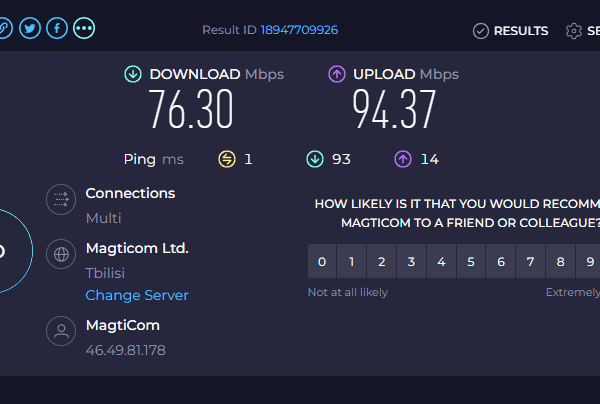This screenshot has width=600, height=404.
Task: Share result via Twitter icon
Action: click(30, 28)
